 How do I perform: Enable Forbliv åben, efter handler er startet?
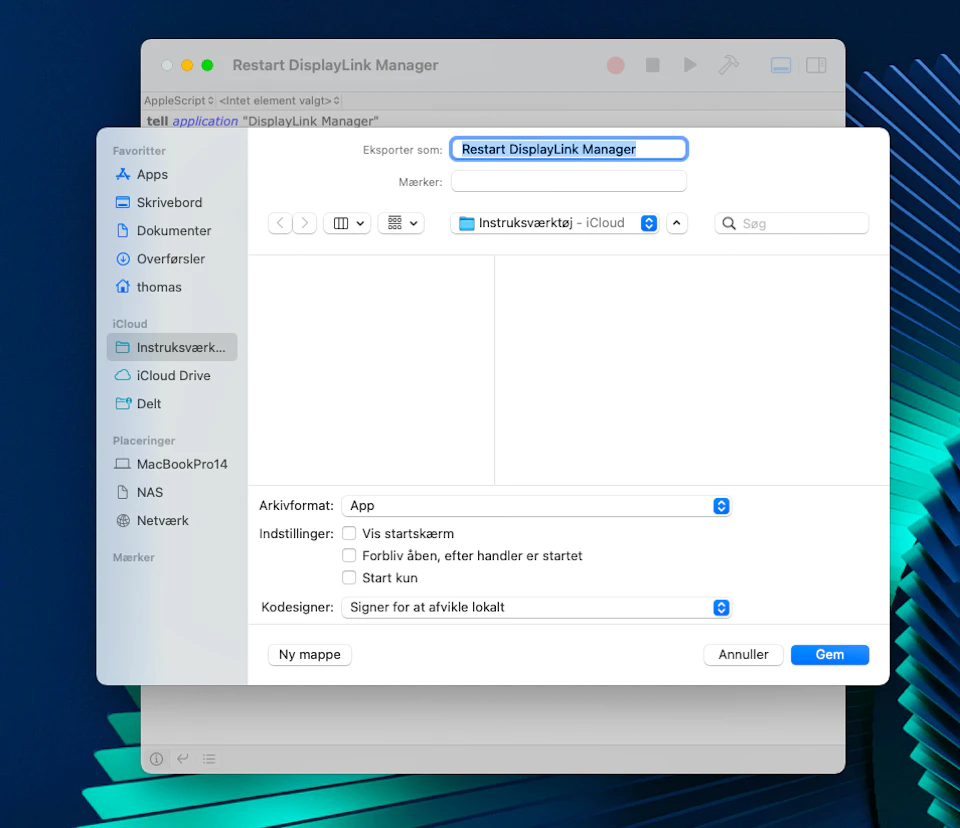(x=349, y=555)
